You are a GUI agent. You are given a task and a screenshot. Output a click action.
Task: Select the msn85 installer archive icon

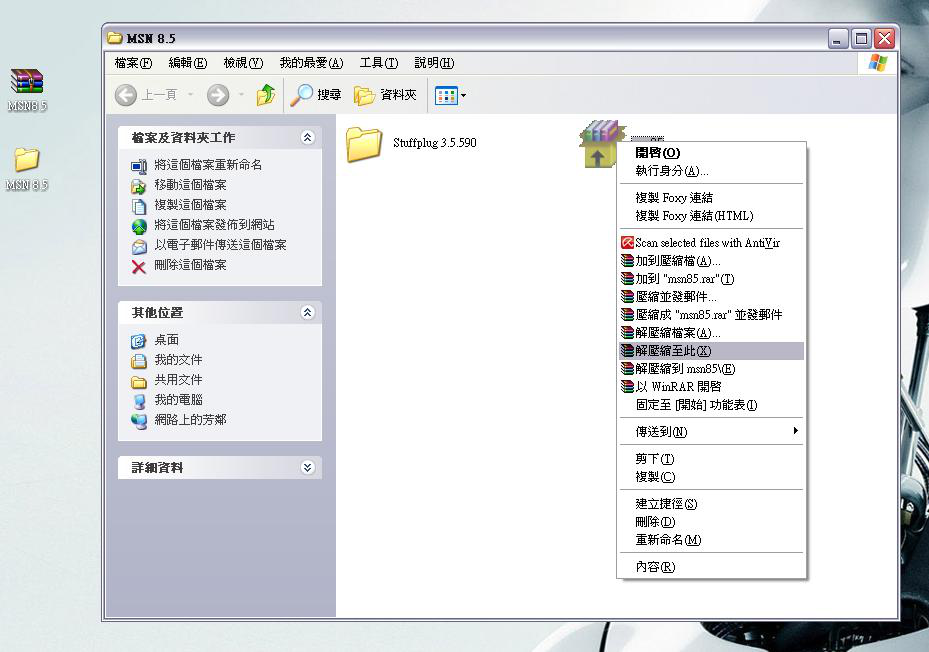pyautogui.click(x=601, y=143)
